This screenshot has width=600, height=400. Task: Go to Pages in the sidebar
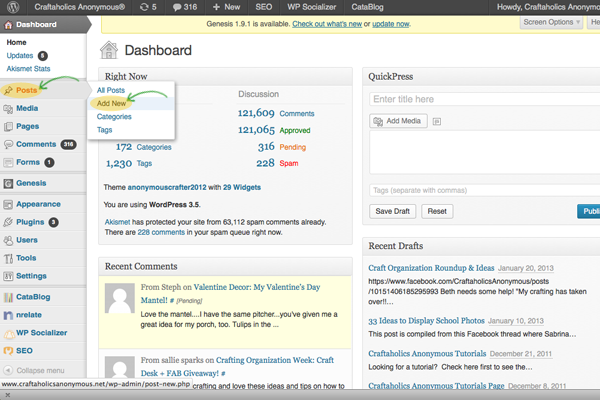[27, 126]
